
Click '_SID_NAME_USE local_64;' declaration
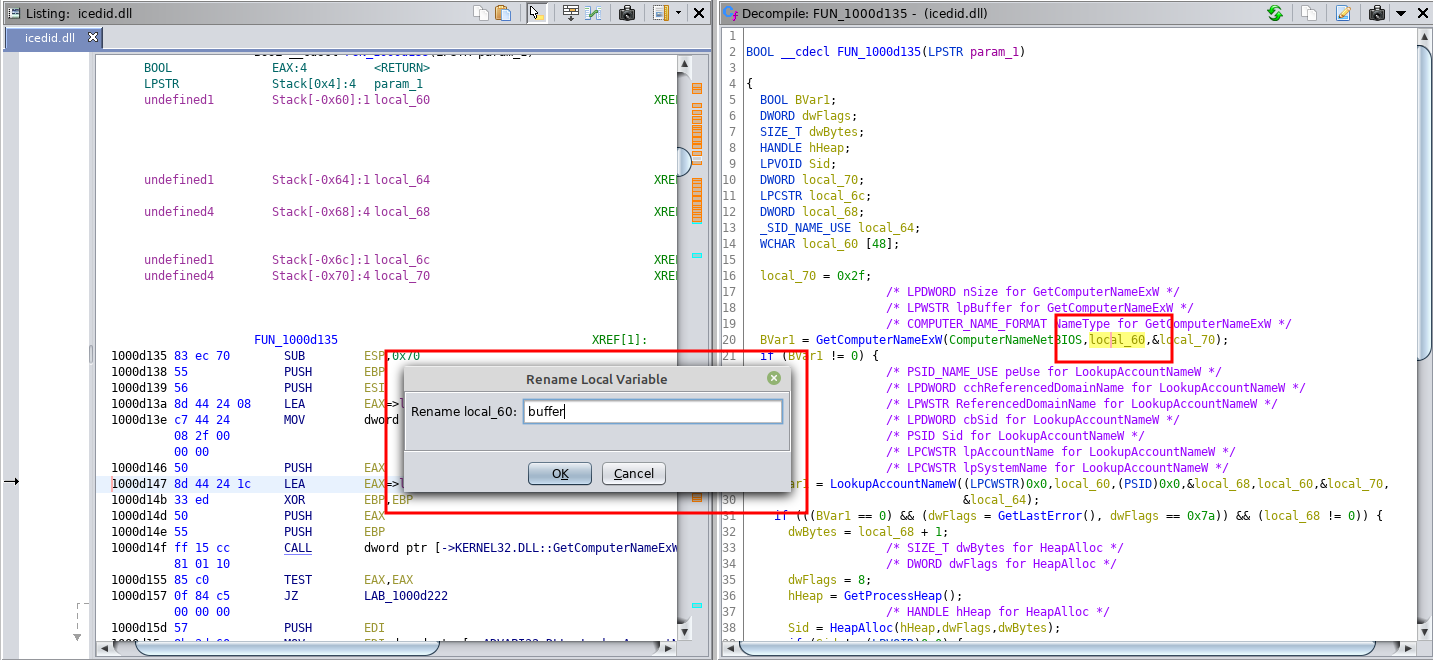[840, 228]
